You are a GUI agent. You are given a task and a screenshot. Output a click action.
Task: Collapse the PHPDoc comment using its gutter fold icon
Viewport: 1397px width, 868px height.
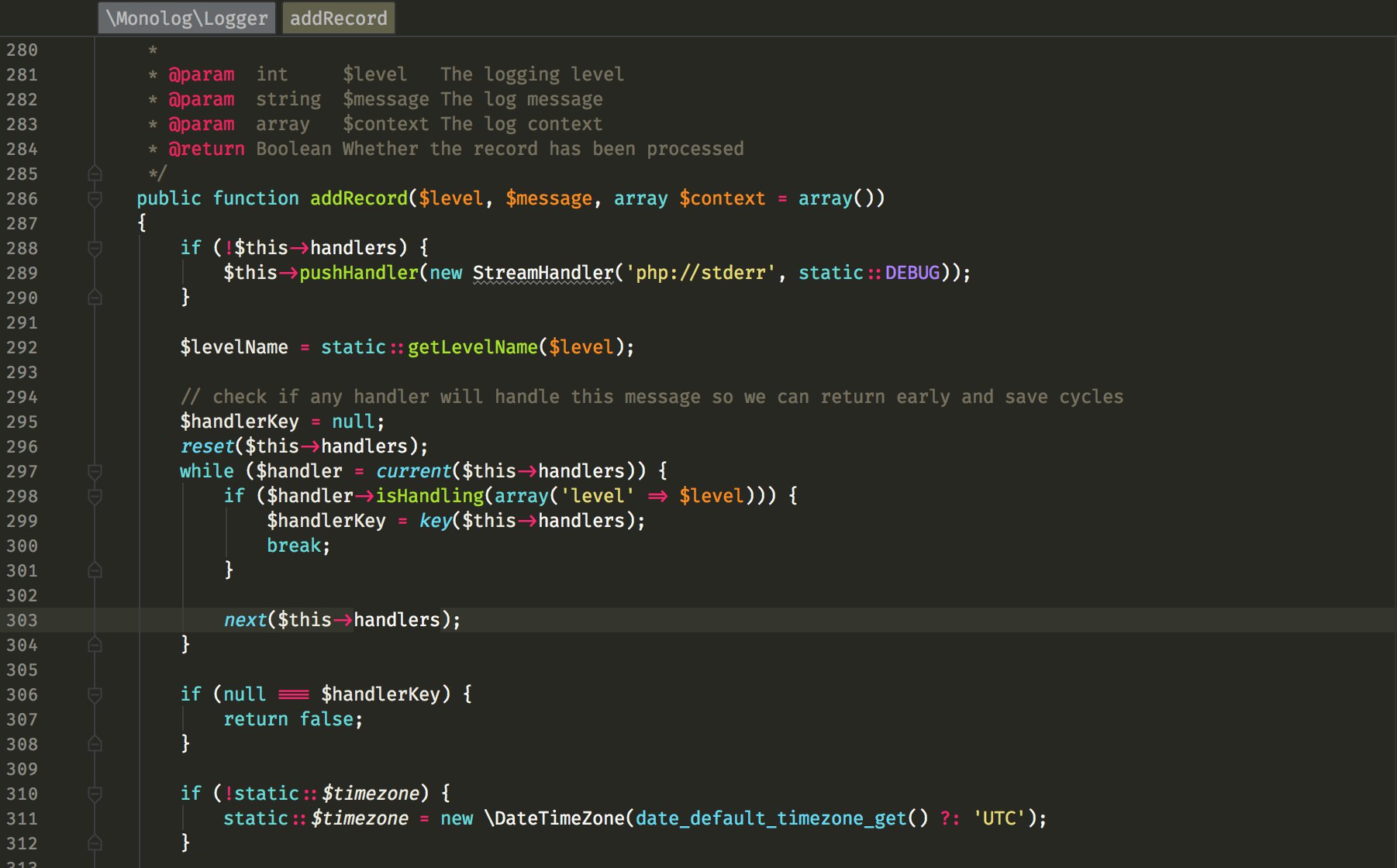[94, 174]
